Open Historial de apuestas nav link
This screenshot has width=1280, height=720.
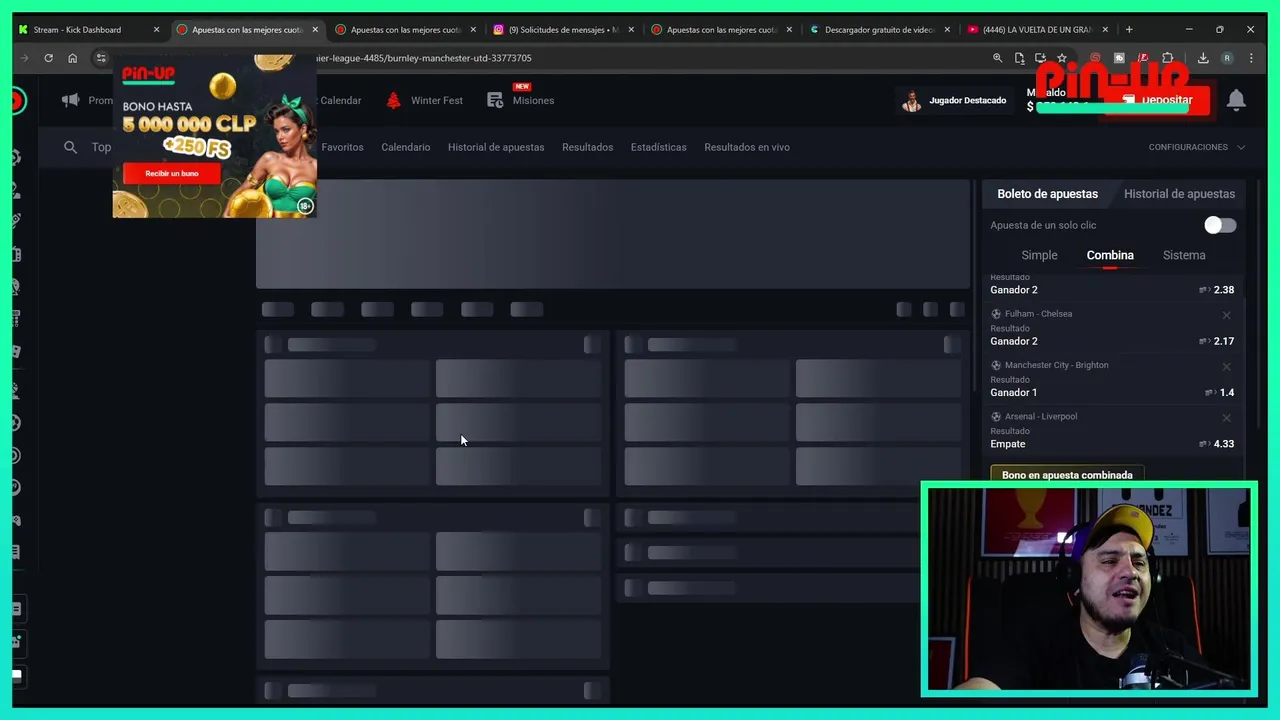(496, 147)
